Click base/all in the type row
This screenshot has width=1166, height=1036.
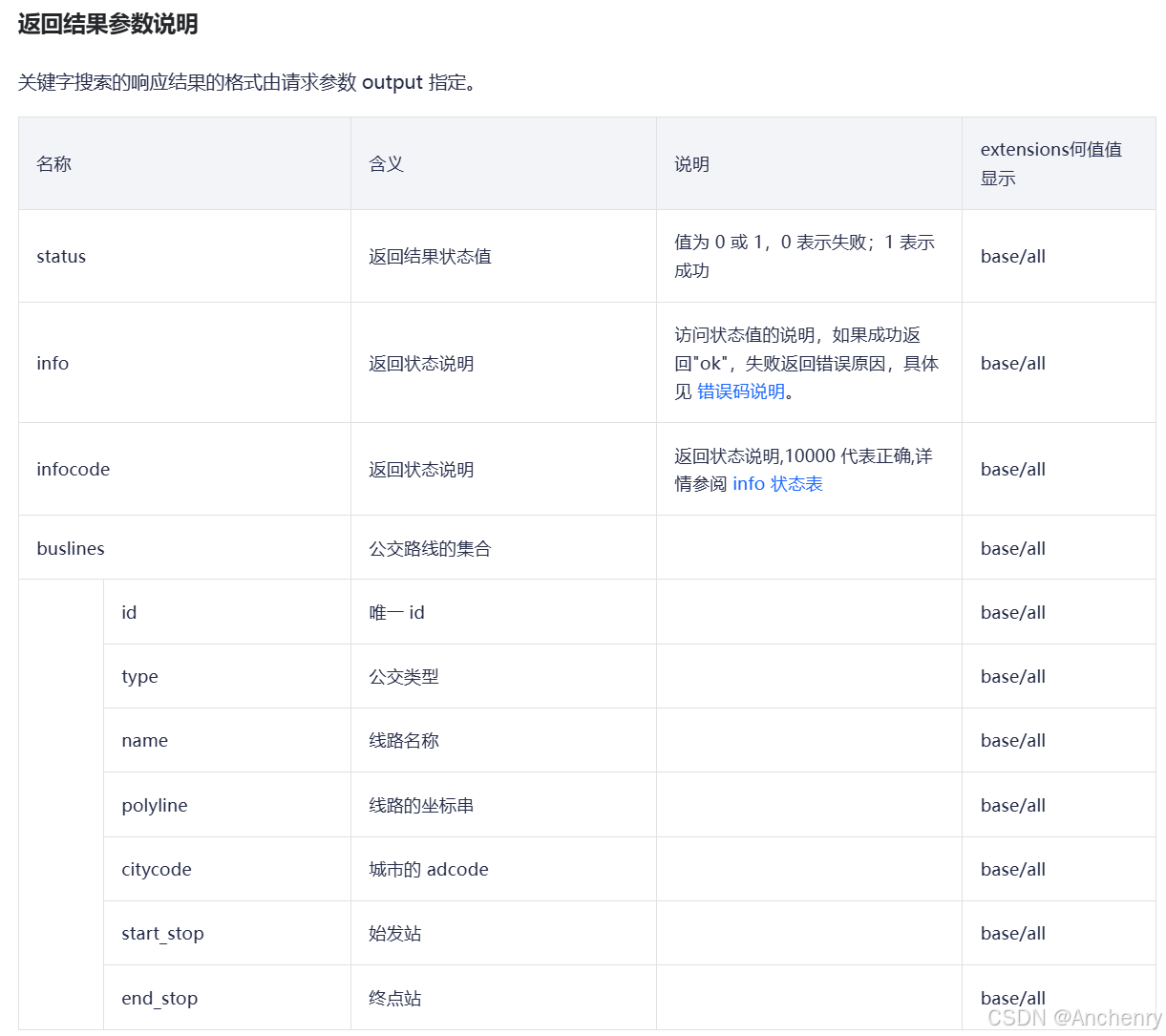click(x=1013, y=676)
